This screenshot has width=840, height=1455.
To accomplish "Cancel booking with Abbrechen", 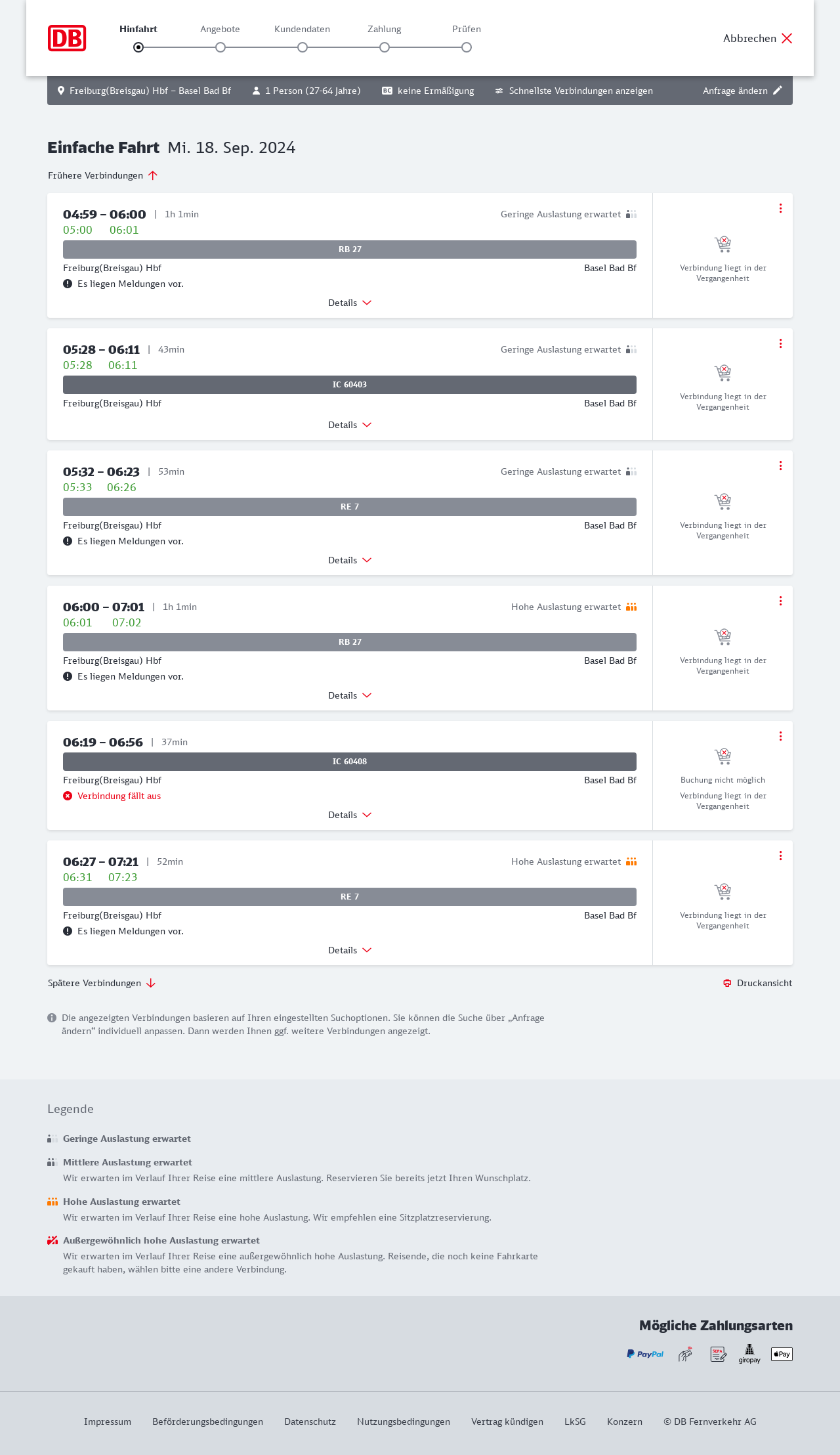I will 758,38.
